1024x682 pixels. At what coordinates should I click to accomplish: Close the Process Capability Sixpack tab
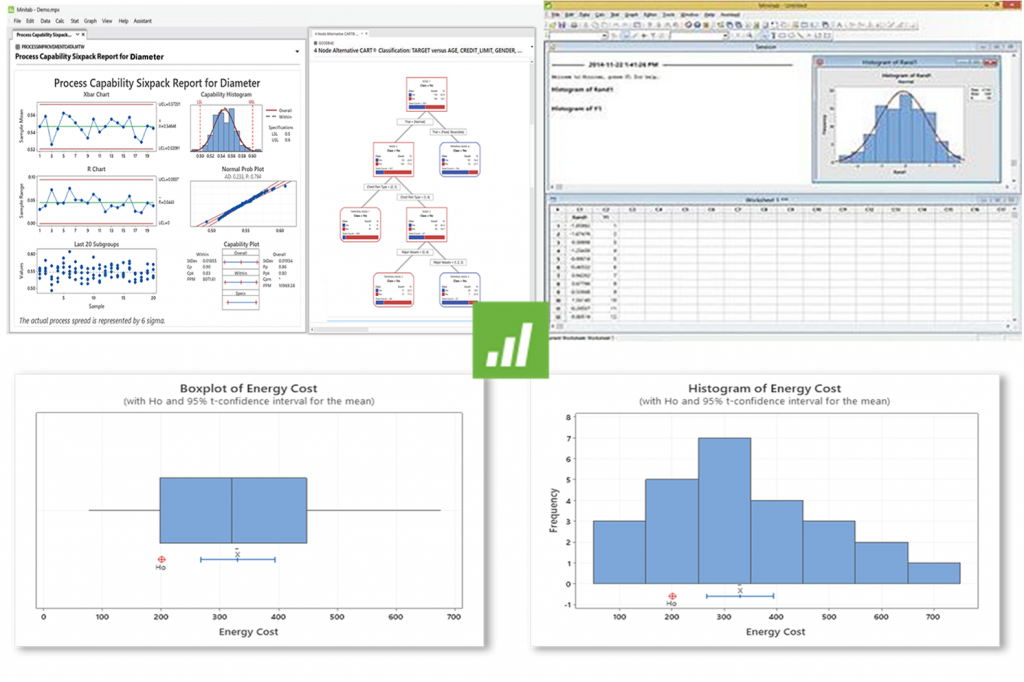[x=83, y=33]
